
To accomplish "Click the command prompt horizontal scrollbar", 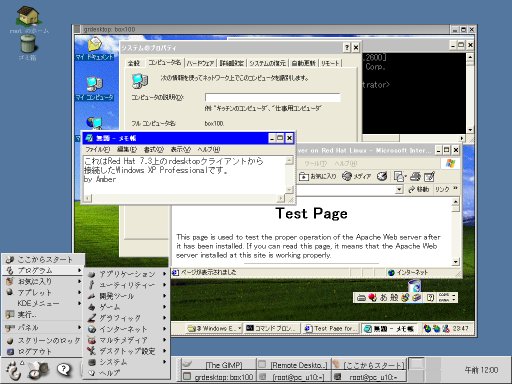I will pyautogui.click(x=414, y=138).
